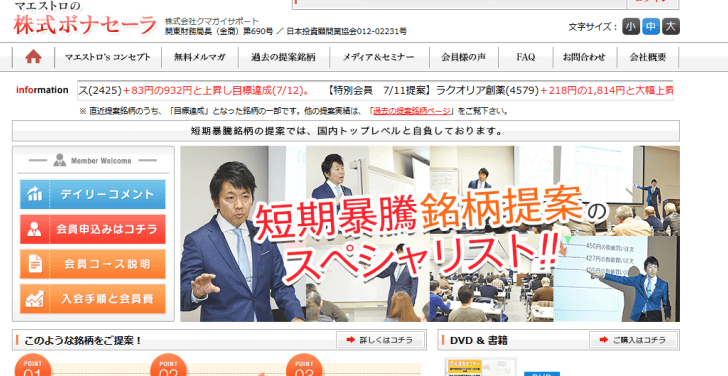This screenshot has width=728, height=376.
Task: Open お問合わせ contact page
Action: 585,57
